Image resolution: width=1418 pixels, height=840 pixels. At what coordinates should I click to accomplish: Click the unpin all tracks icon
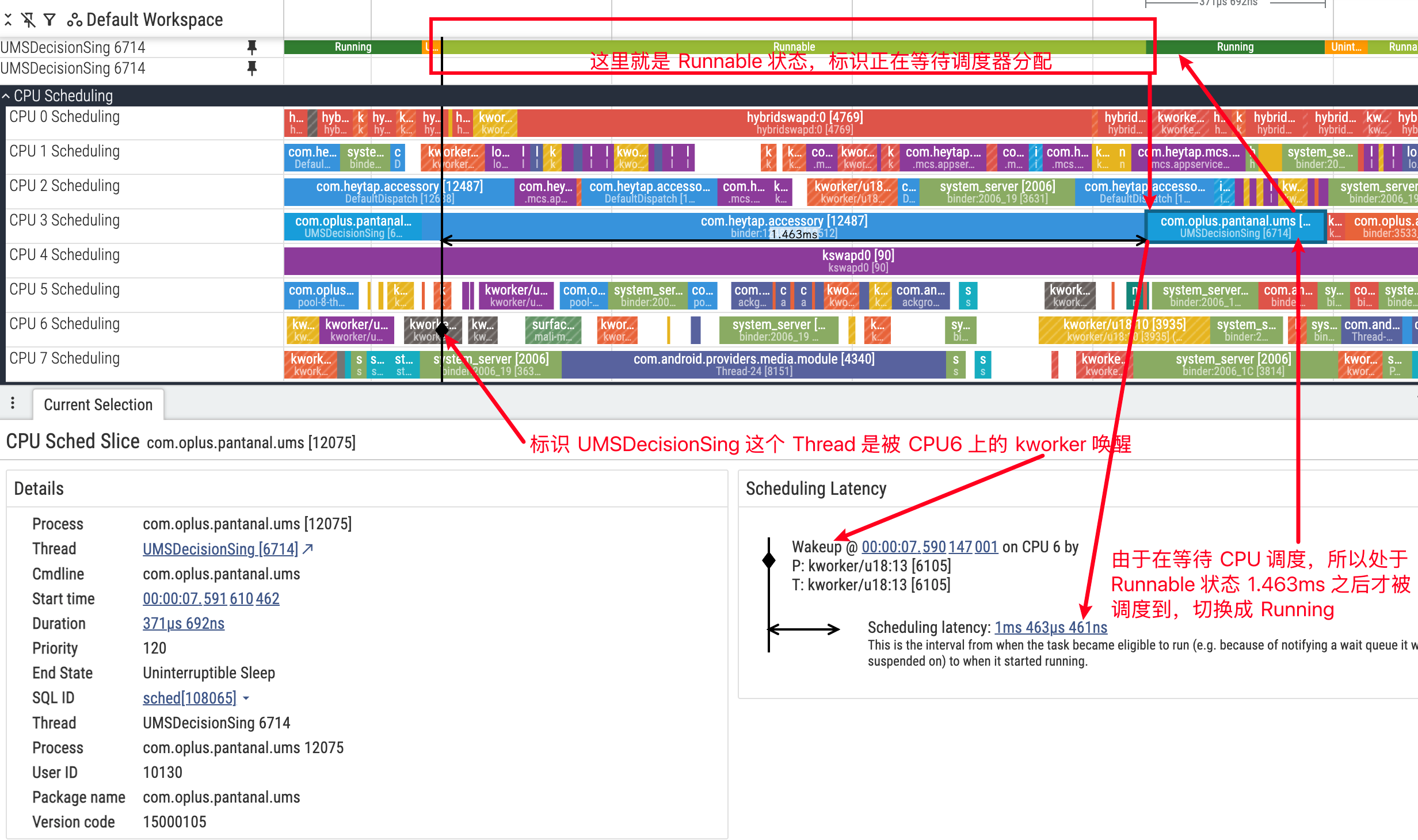point(28,20)
